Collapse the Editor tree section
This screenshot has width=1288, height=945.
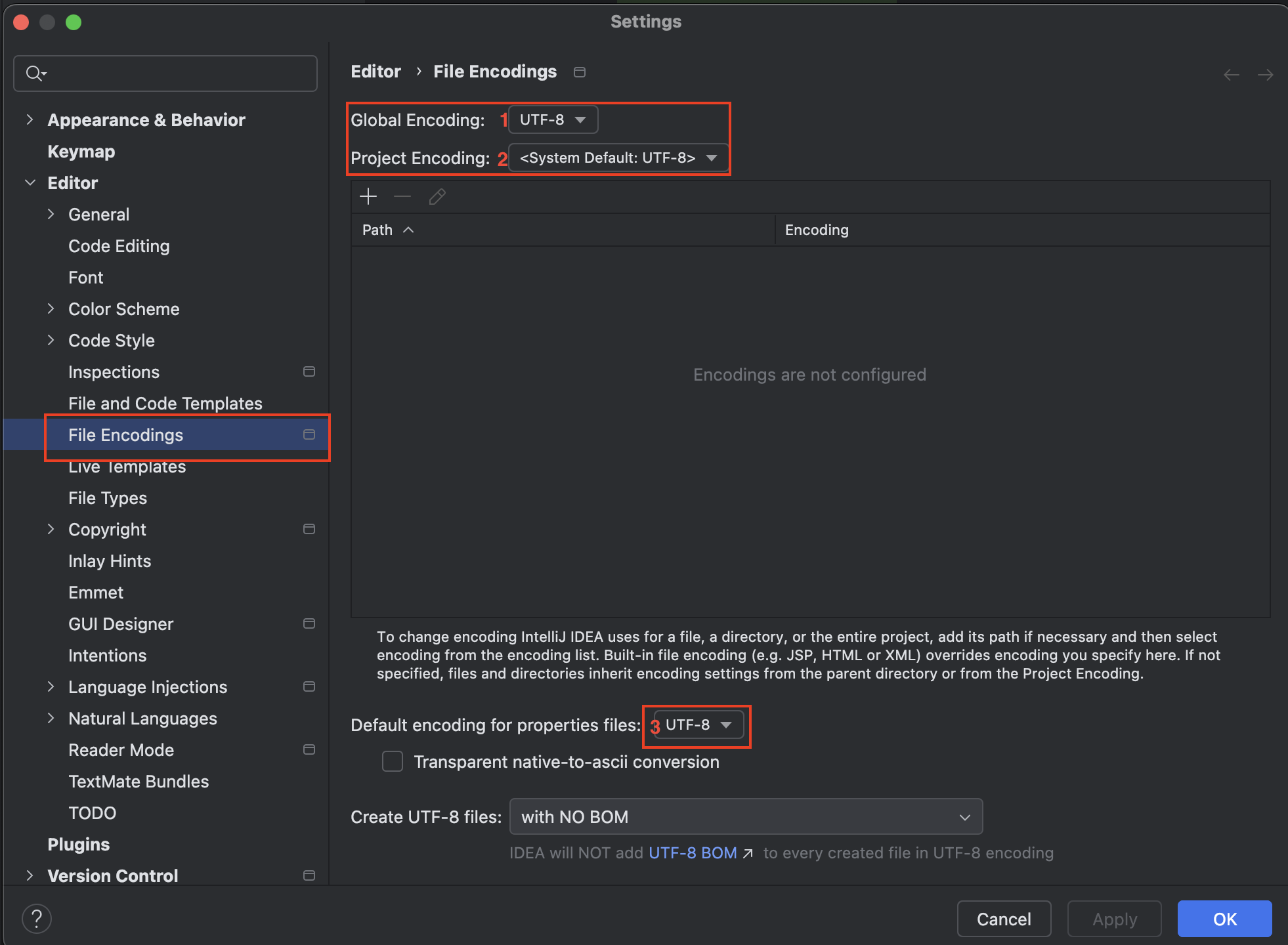[30, 182]
